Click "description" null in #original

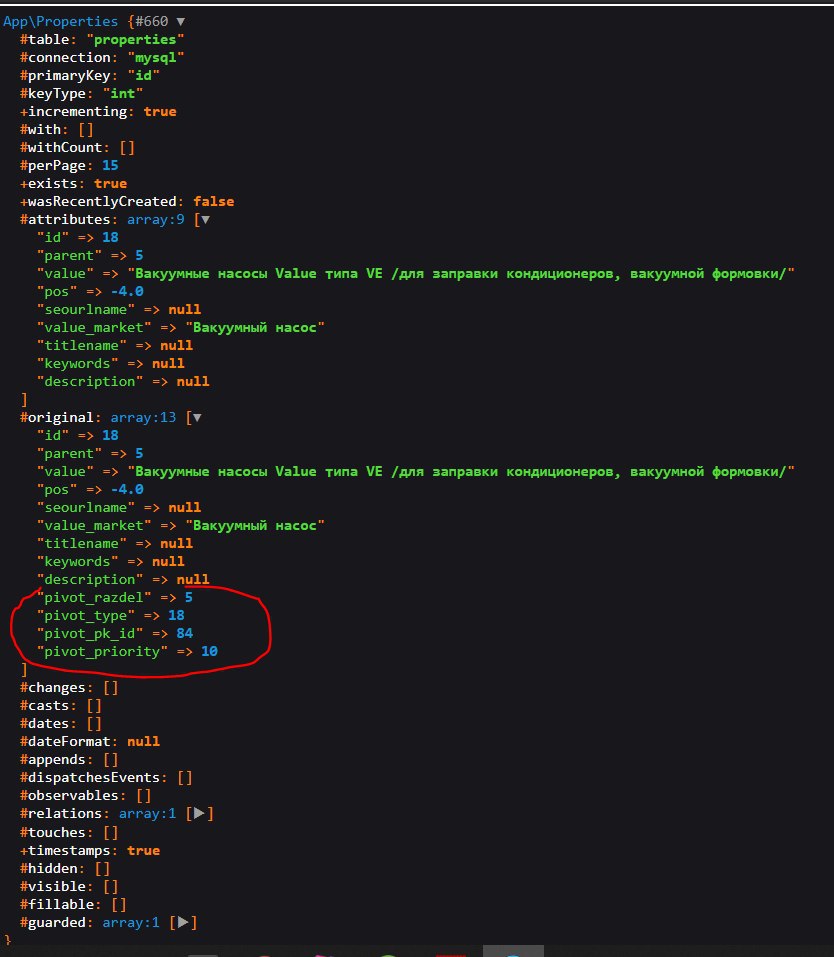(193, 580)
